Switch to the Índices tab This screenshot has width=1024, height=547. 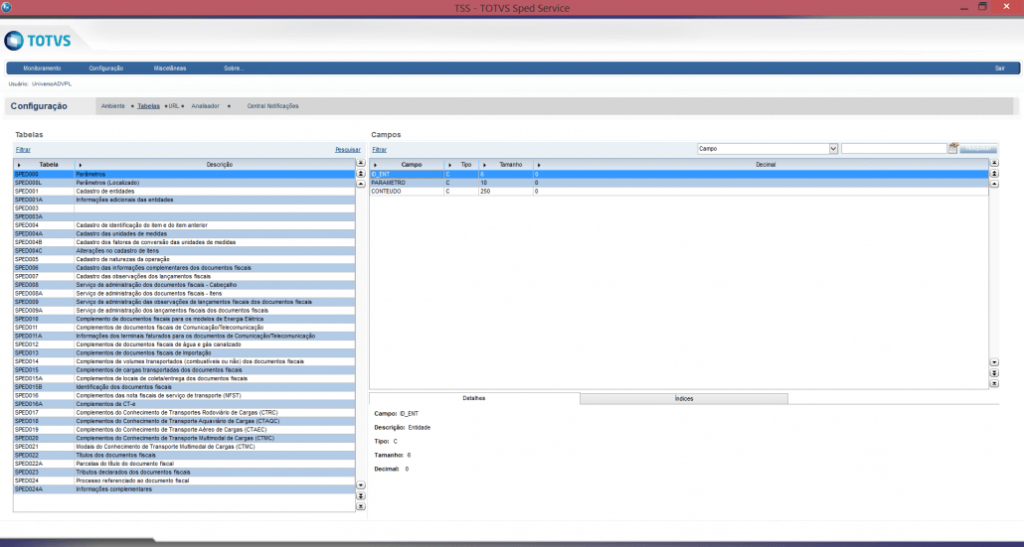point(684,398)
